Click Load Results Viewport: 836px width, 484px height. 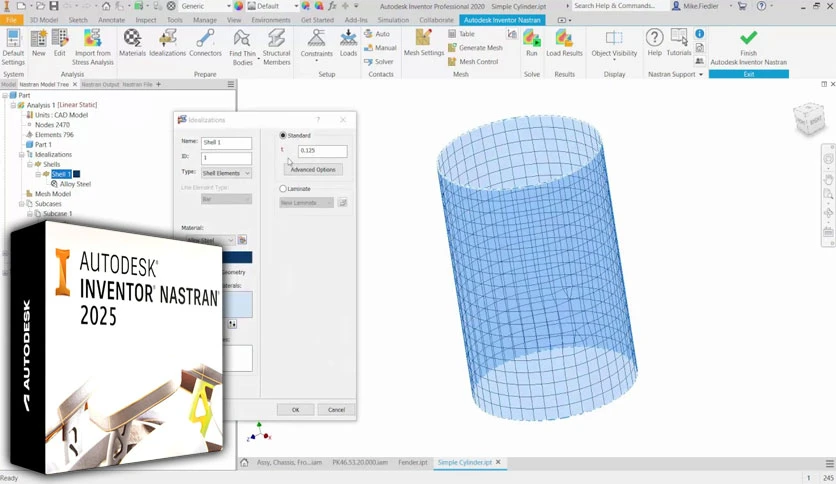[564, 43]
